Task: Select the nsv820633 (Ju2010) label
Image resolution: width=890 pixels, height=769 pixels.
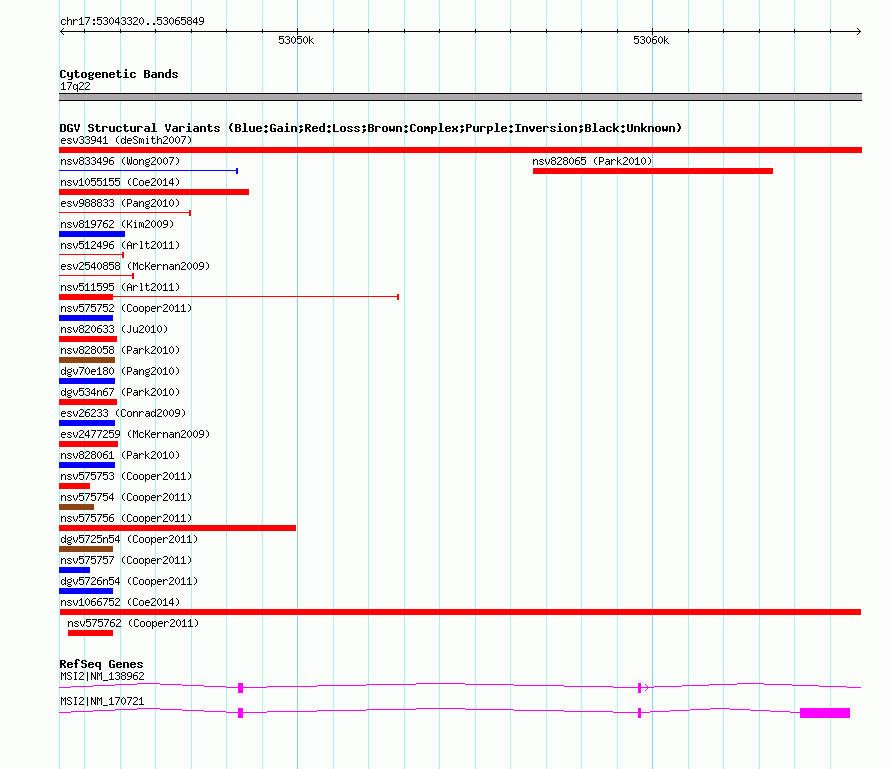Action: 114,329
